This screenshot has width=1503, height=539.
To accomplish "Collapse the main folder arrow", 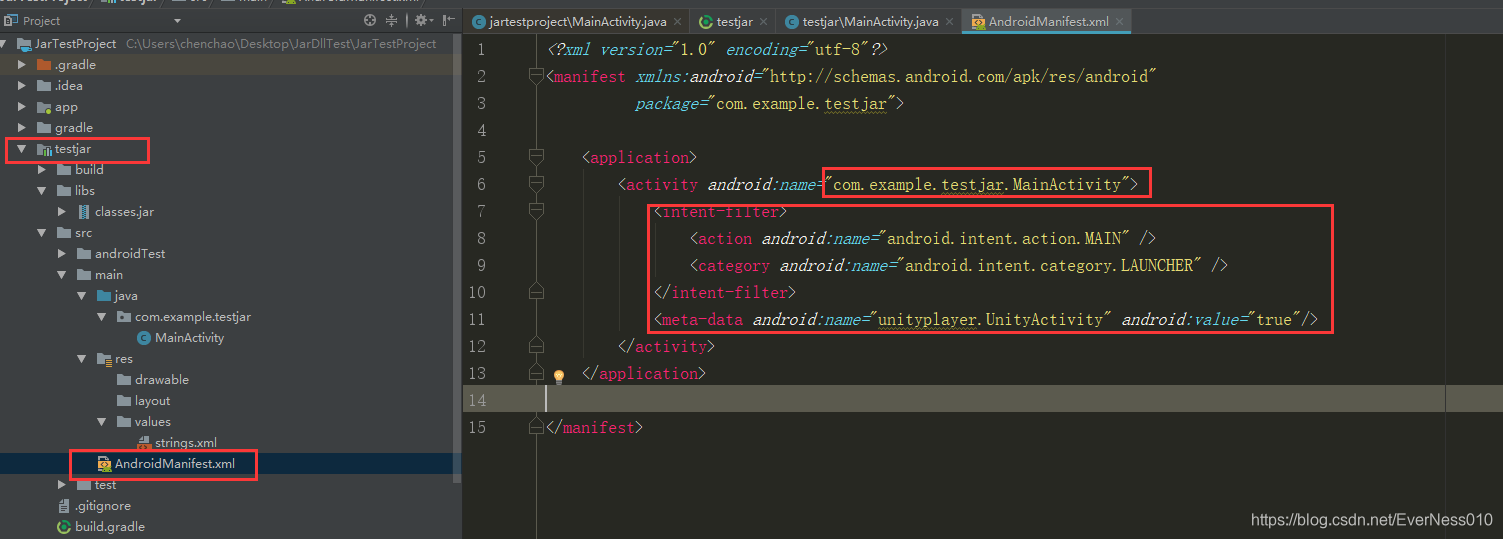I will point(62,275).
